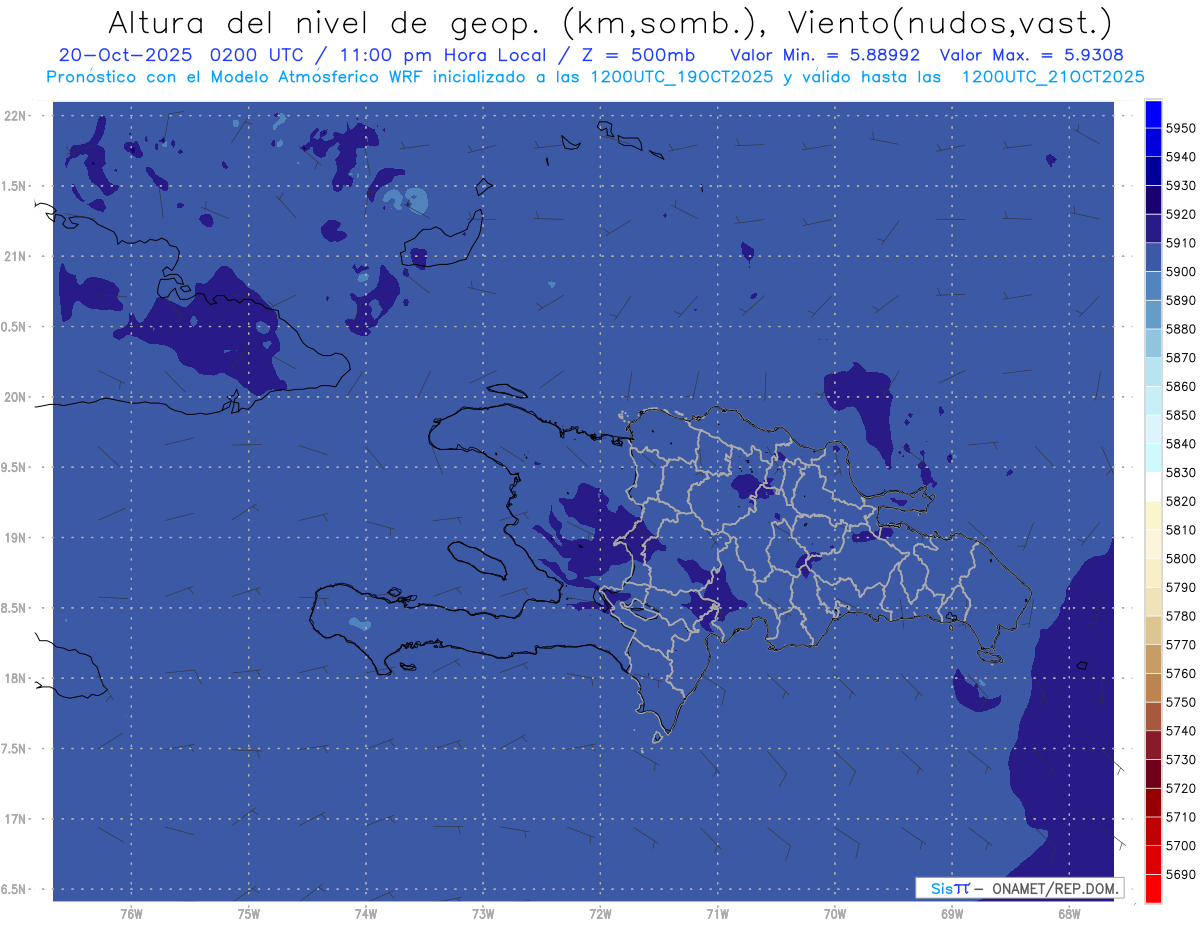Click the '1200UTC_21OCT2025' valid-until time text
1200x927 pixels.
point(1053,77)
